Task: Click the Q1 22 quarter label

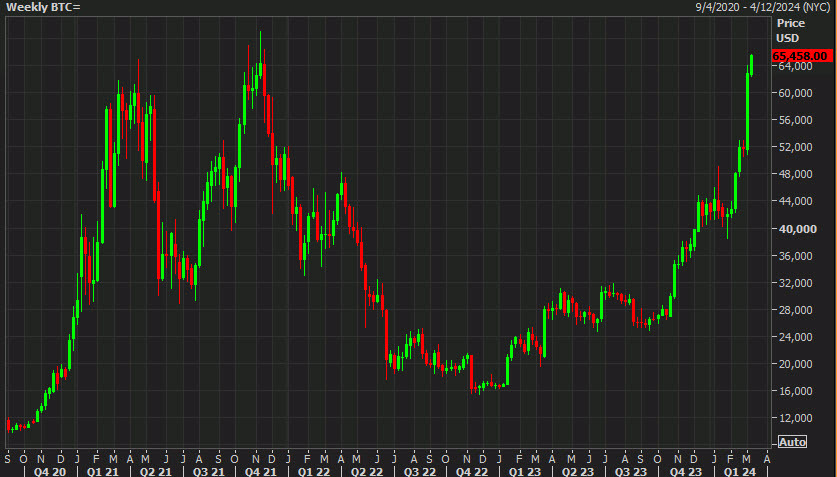Action: coord(314,472)
